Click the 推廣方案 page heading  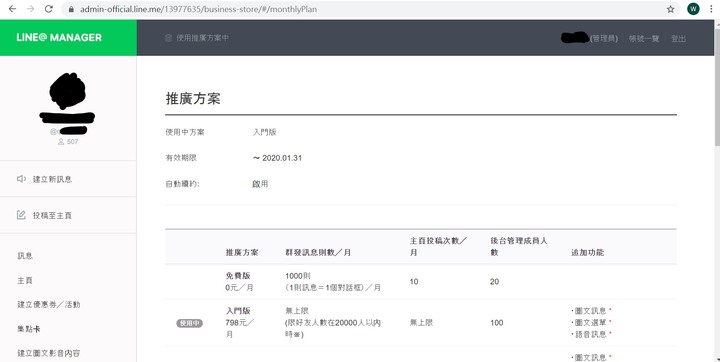click(x=193, y=98)
